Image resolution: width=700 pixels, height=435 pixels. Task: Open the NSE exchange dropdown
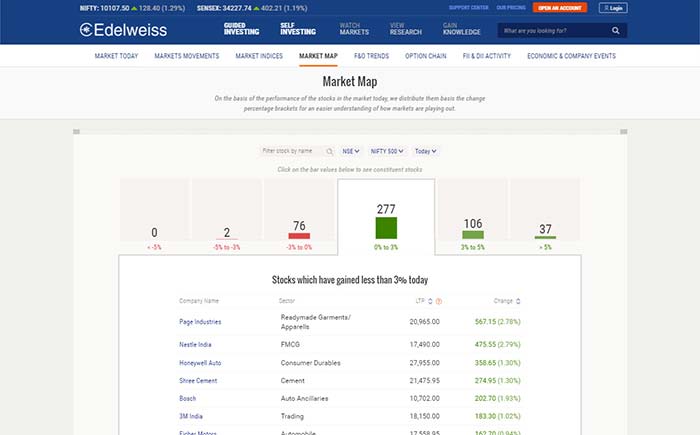[x=350, y=151]
